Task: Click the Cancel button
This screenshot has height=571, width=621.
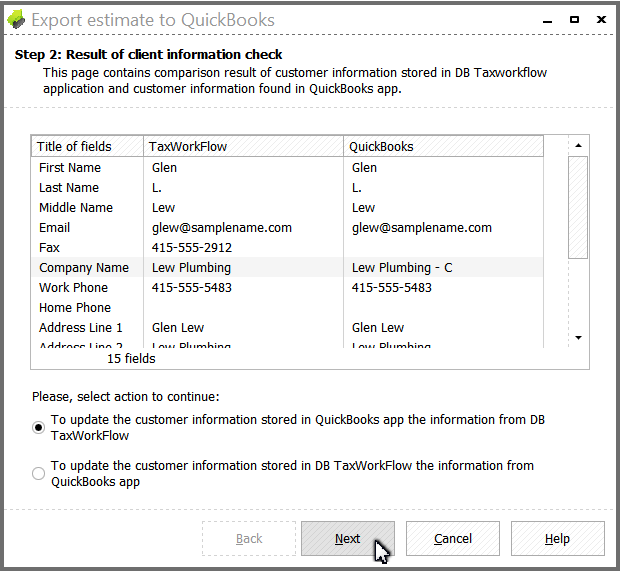Action: click(x=453, y=539)
